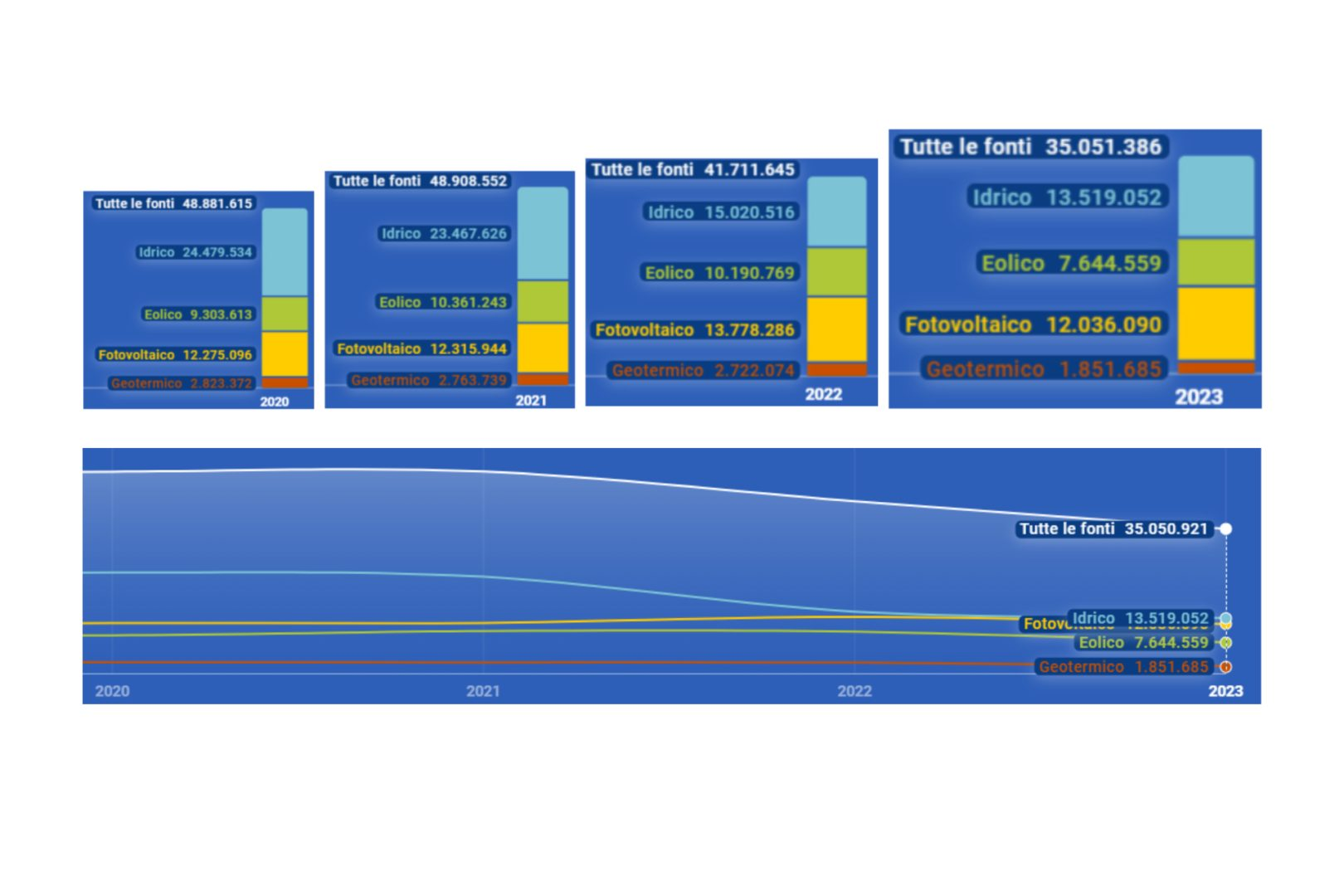Select 'Geotermico 1.851.685' label in line chart
1344x896 pixels.
(1123, 667)
